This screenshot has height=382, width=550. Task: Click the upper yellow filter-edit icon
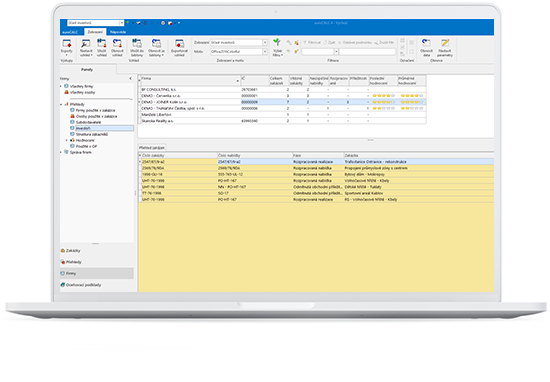point(296,42)
